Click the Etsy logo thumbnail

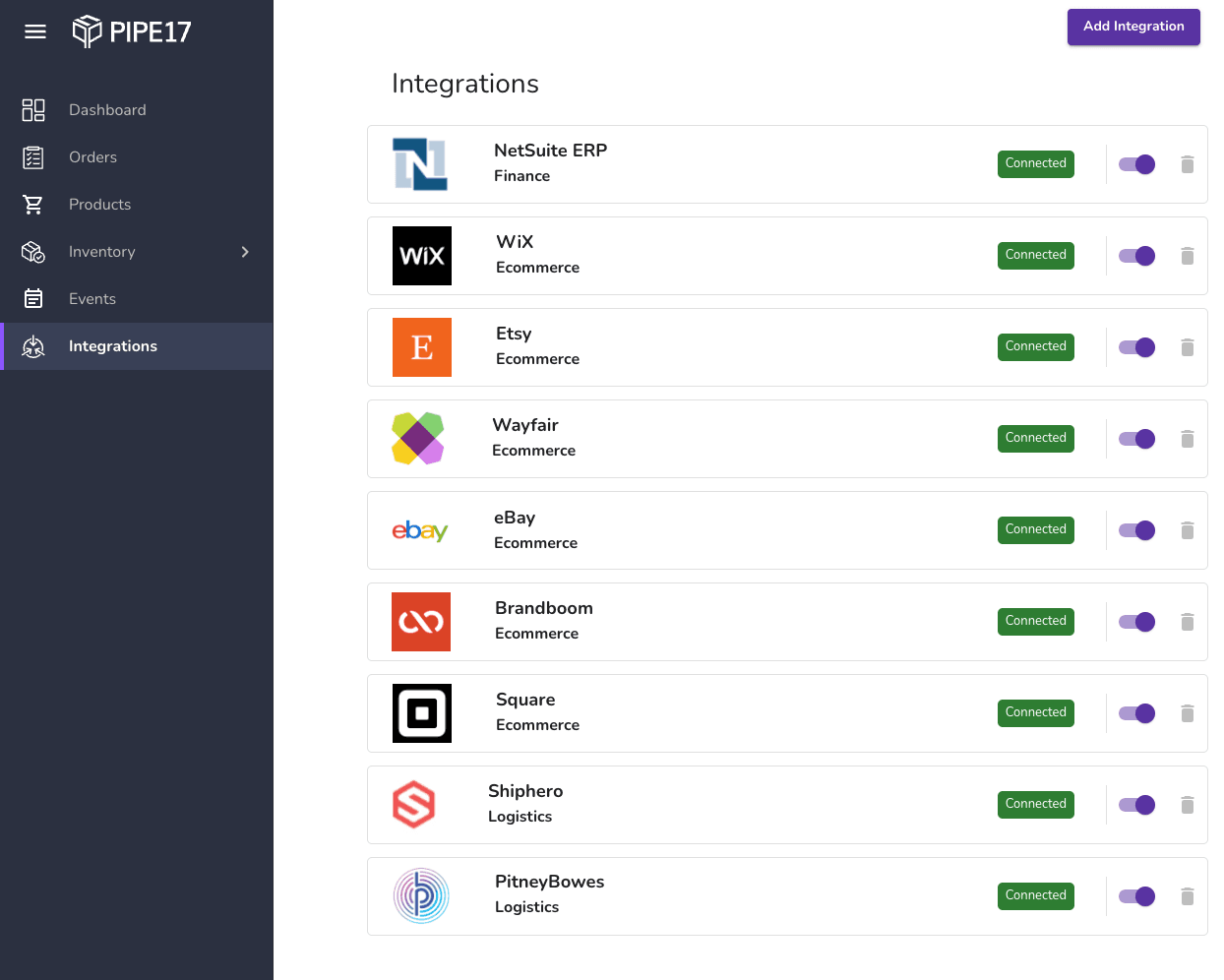422,347
